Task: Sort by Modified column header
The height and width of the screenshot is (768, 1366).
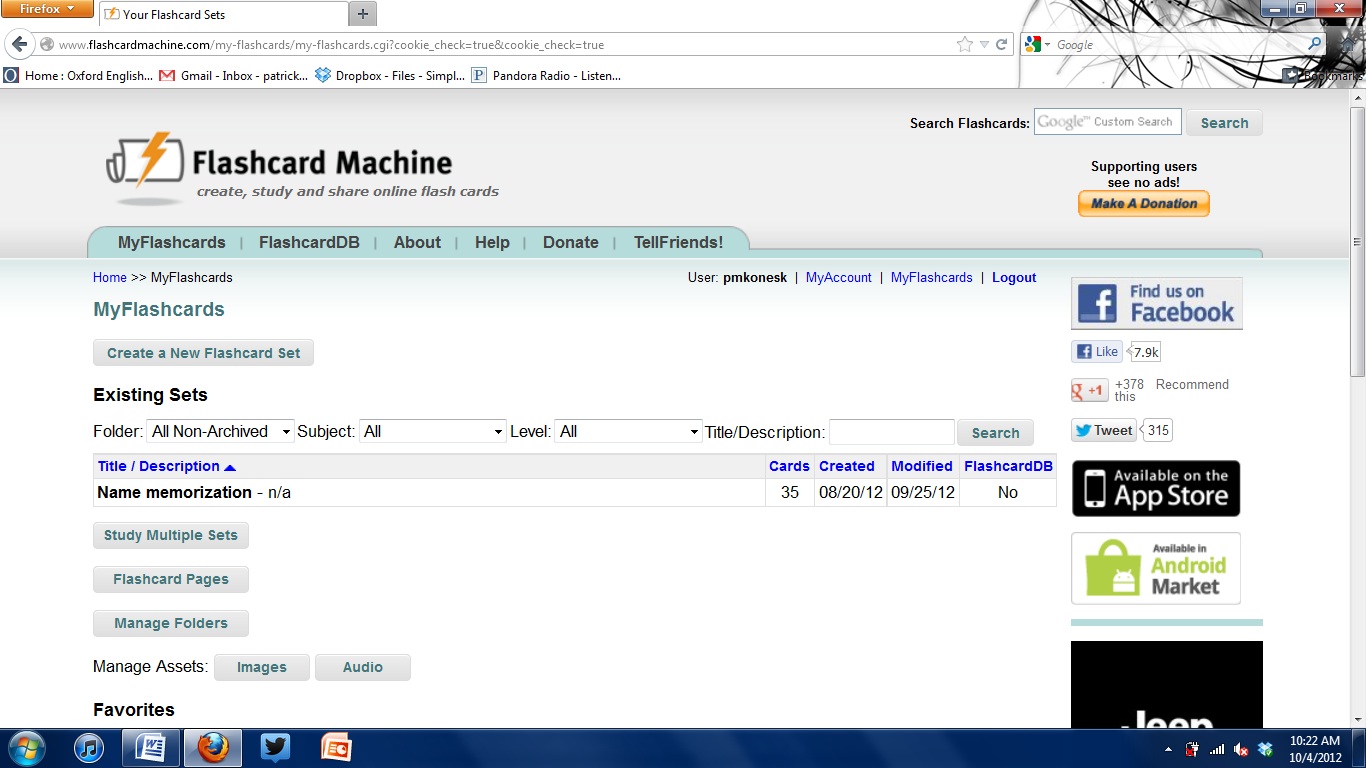Action: 922,466
